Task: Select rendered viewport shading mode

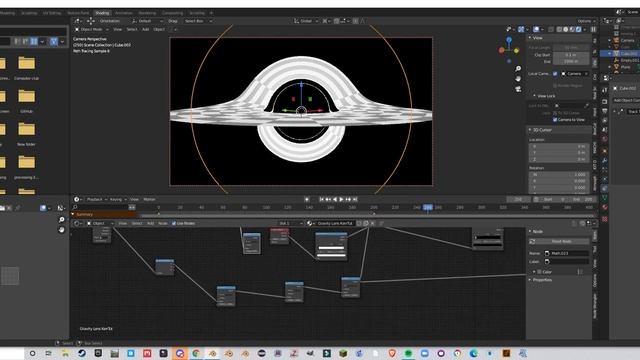Action: click(x=578, y=29)
